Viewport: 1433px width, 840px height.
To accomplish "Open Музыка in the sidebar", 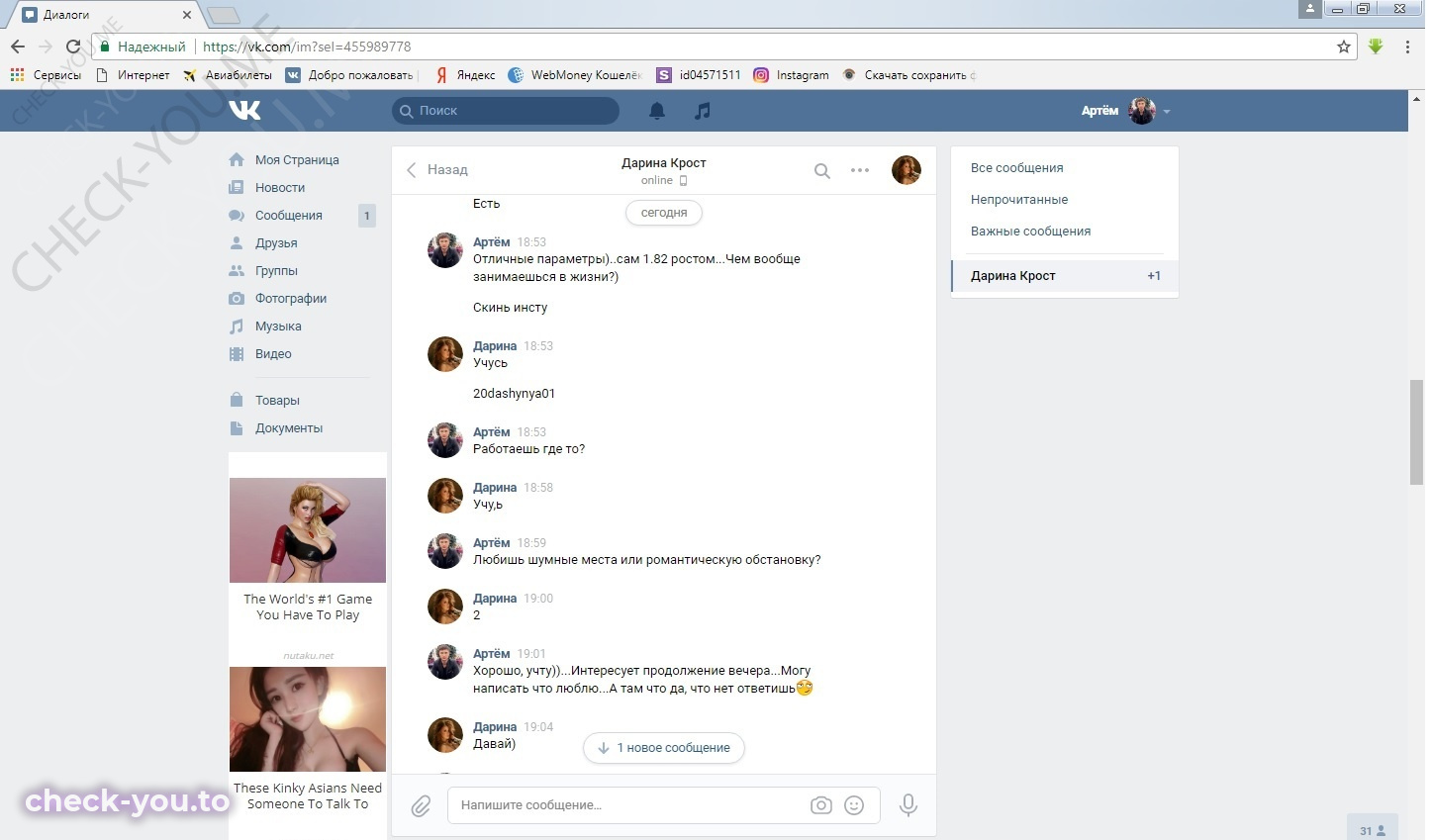I will tap(278, 327).
